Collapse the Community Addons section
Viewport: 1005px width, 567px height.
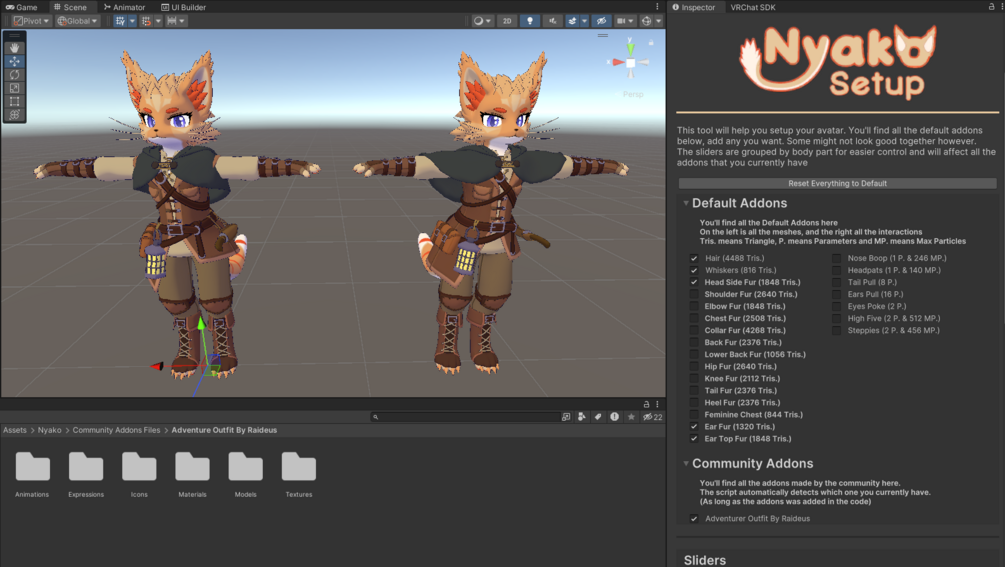pos(686,463)
